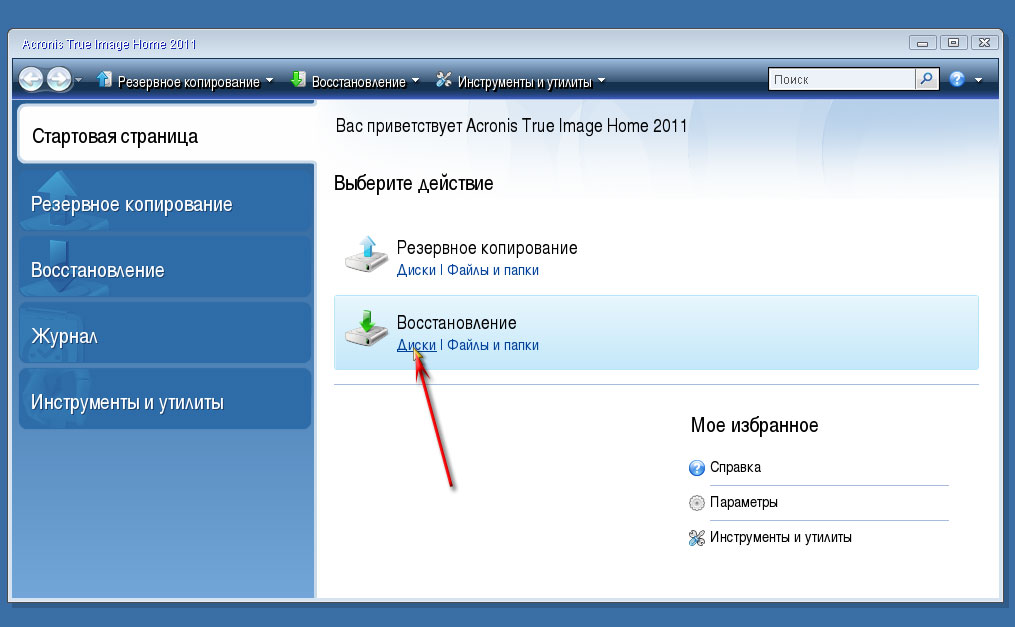This screenshot has height=627, width=1015.
Task: Click the back navigation arrow button
Action: tap(30, 80)
